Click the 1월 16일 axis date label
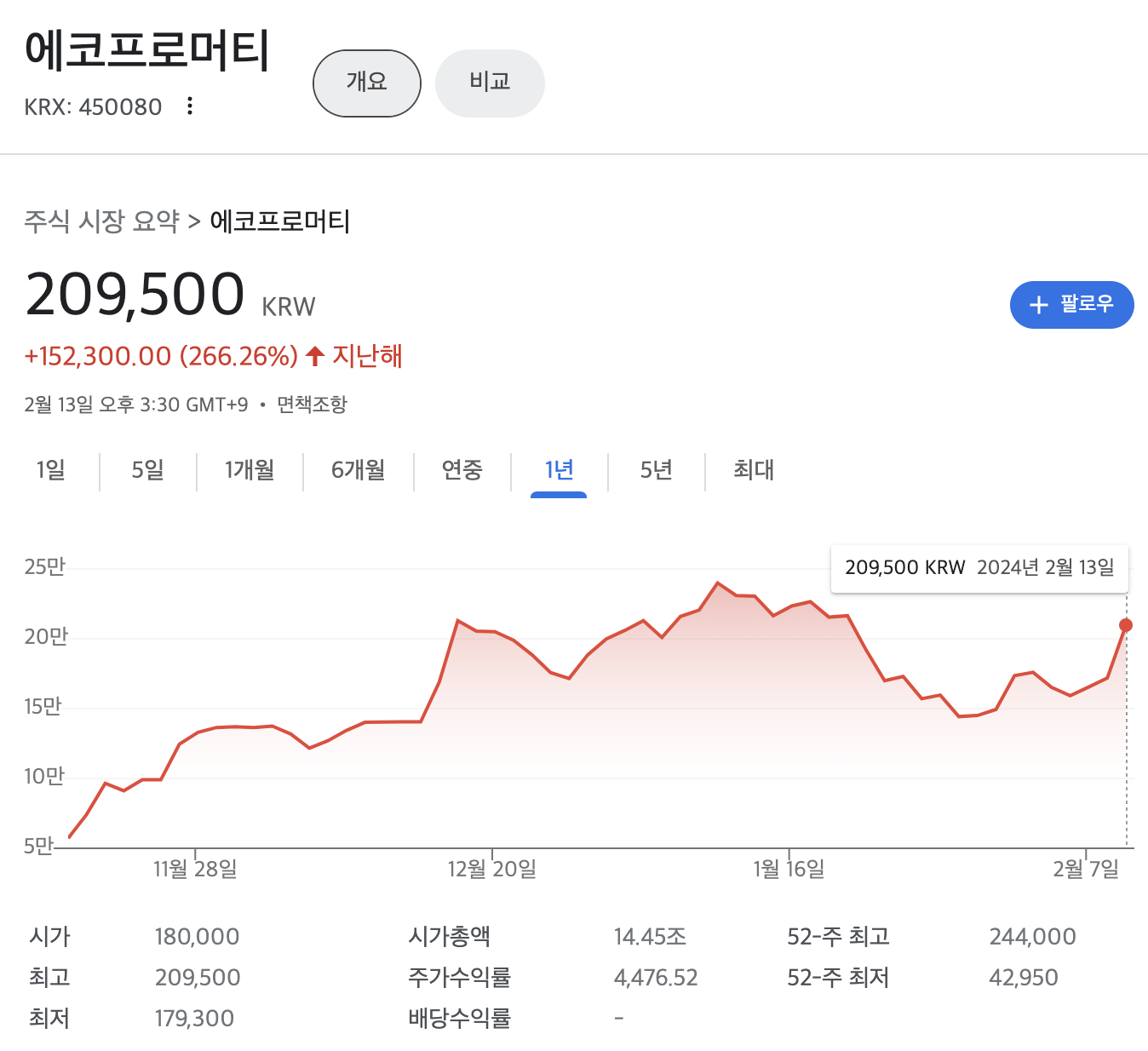This screenshot has width=1148, height=1051. (789, 869)
